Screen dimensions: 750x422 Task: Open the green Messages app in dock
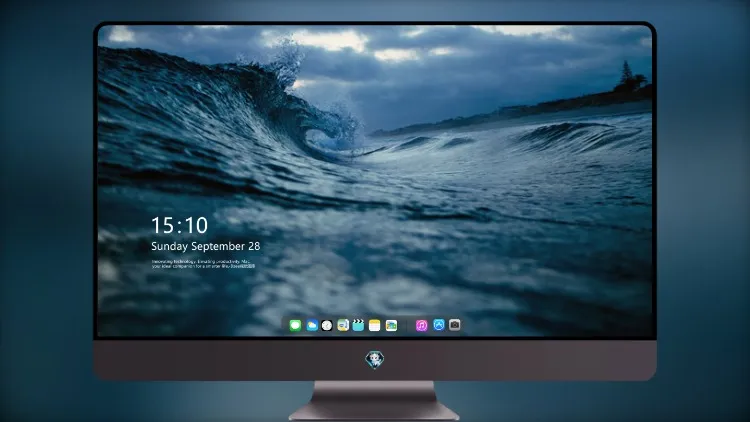[296, 325]
